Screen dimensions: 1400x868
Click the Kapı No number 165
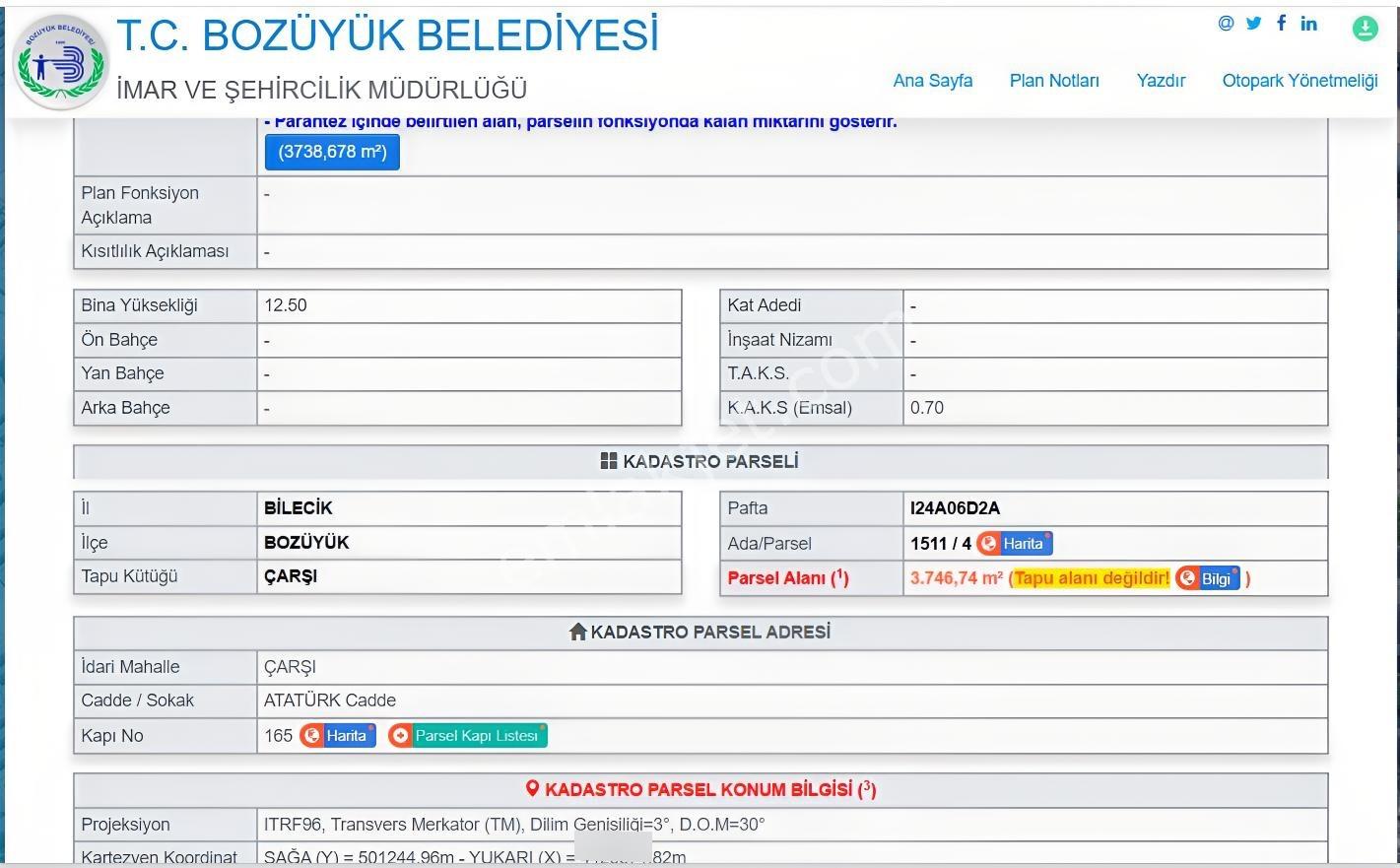(278, 736)
